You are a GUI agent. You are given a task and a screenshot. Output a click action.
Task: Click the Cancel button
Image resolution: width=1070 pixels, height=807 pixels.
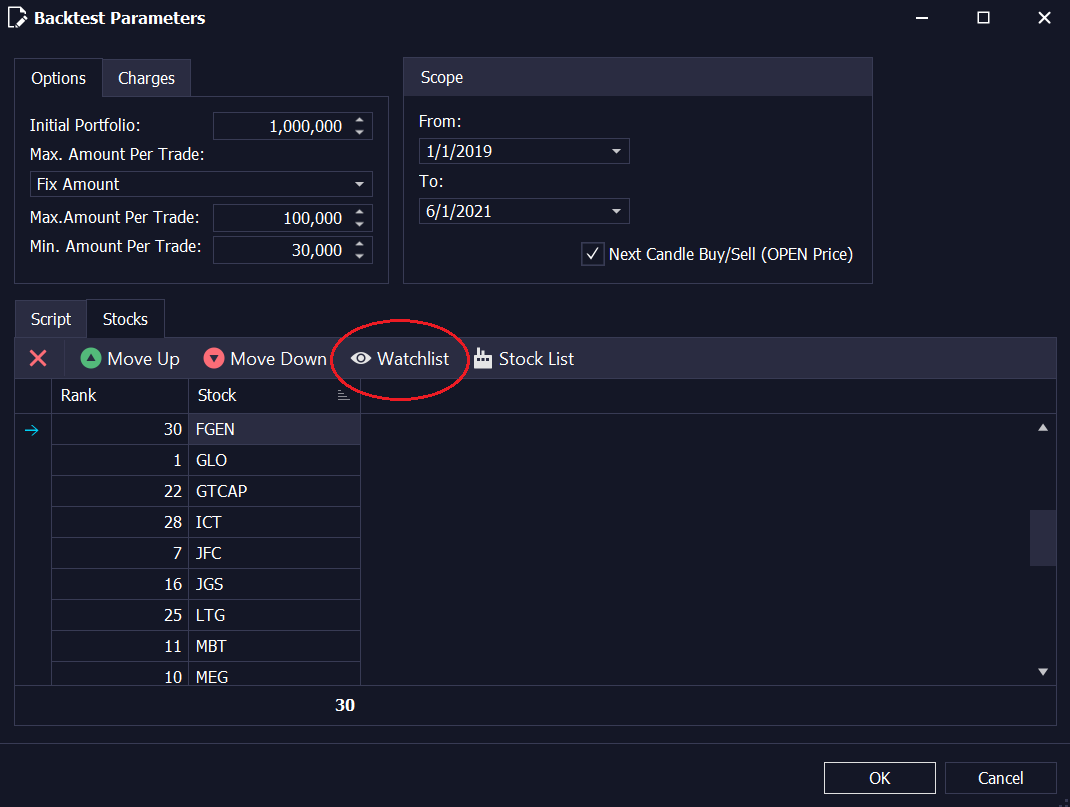coord(1000,778)
